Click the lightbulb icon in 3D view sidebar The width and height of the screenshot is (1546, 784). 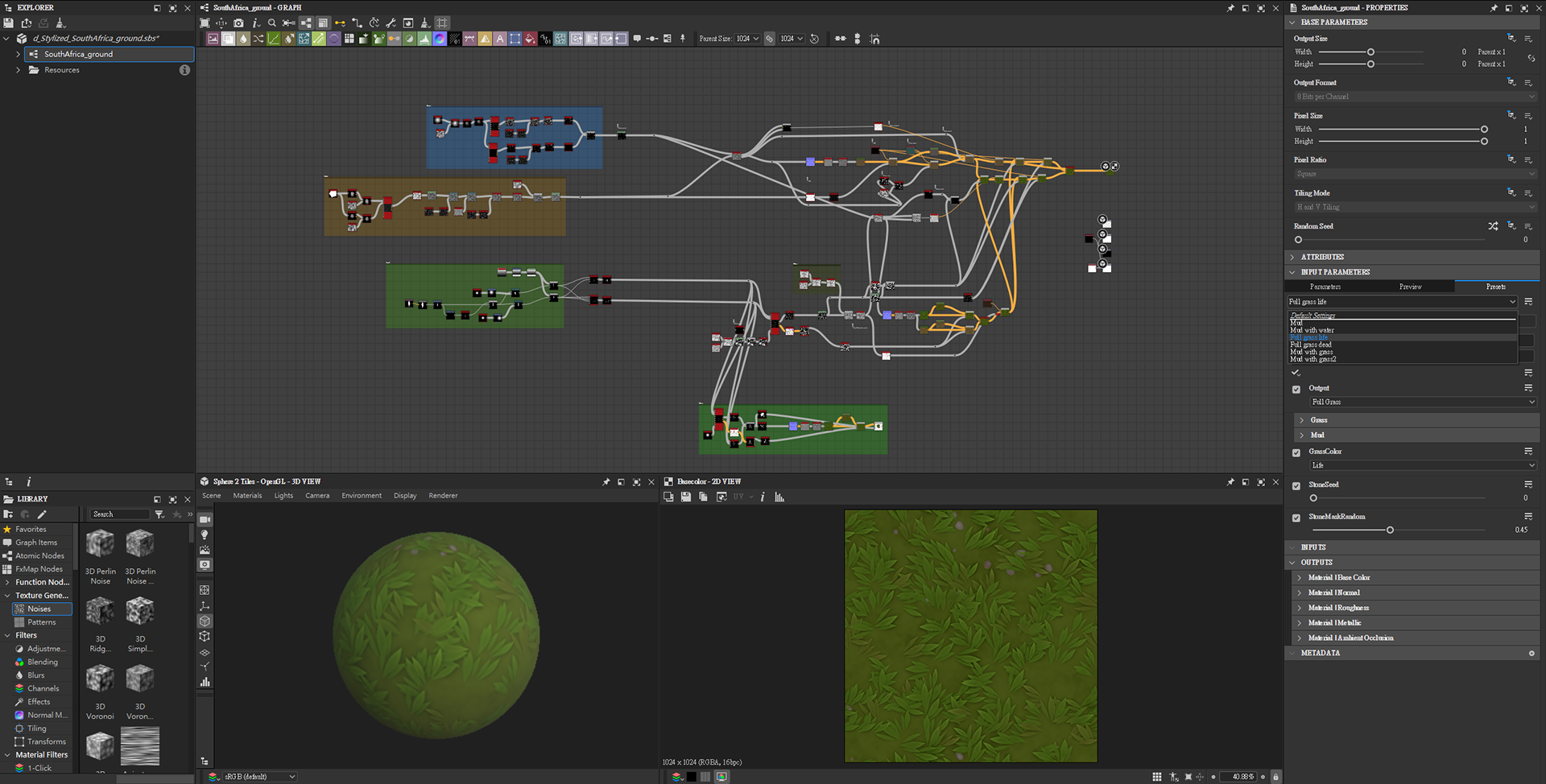click(x=205, y=535)
